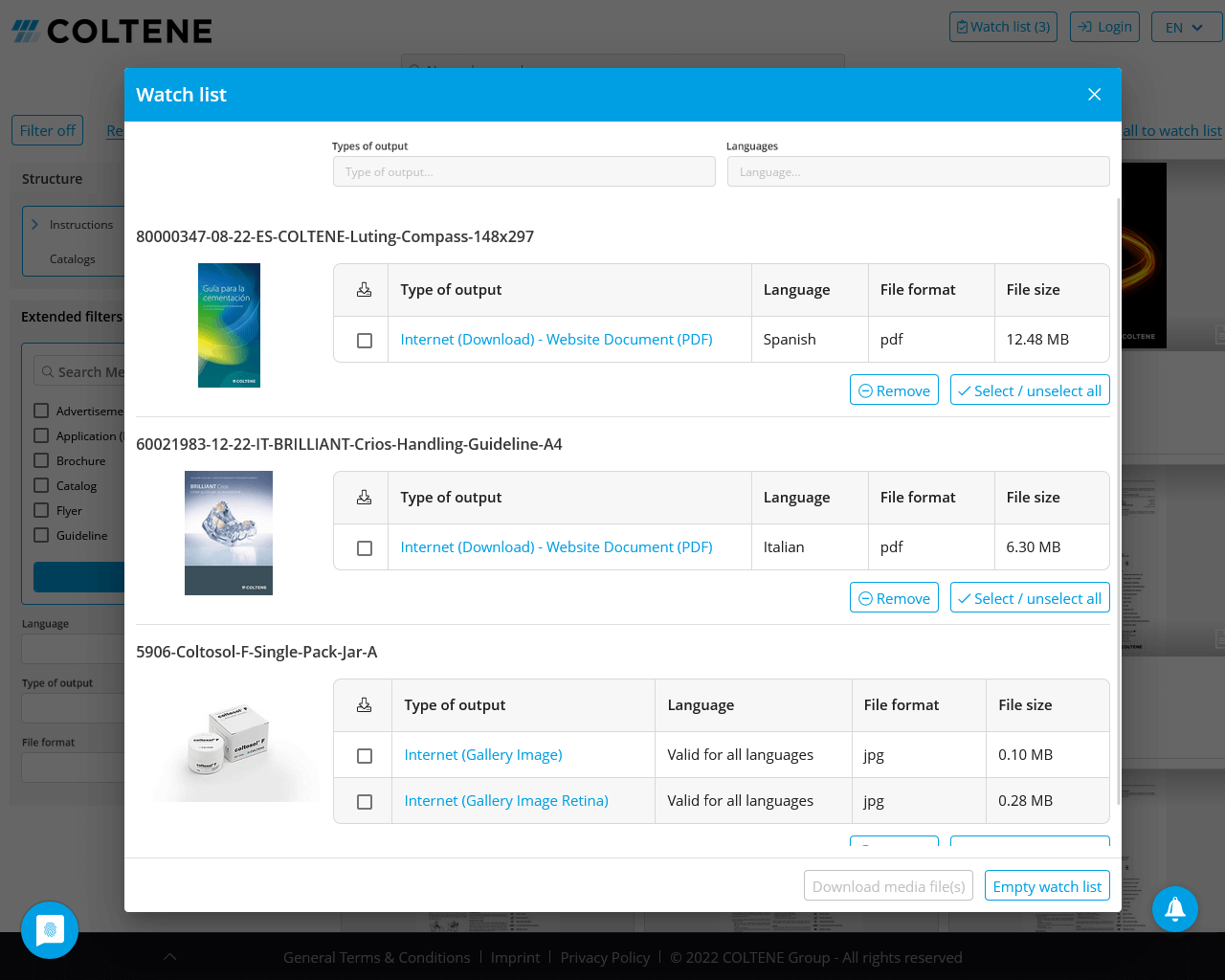Toggle the Catalog filter checkbox

(41, 485)
